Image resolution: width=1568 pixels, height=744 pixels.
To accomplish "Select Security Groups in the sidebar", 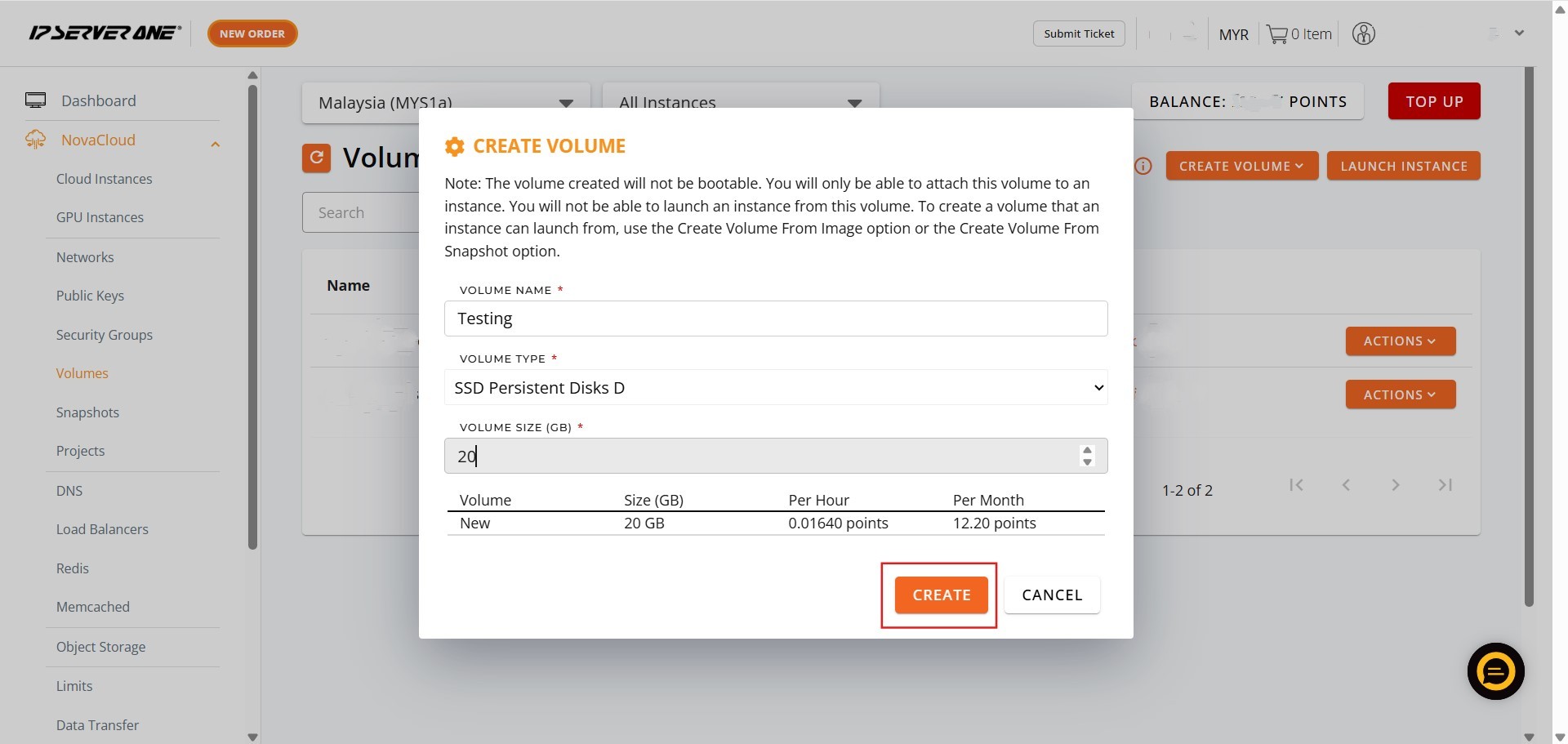I will click(x=104, y=335).
